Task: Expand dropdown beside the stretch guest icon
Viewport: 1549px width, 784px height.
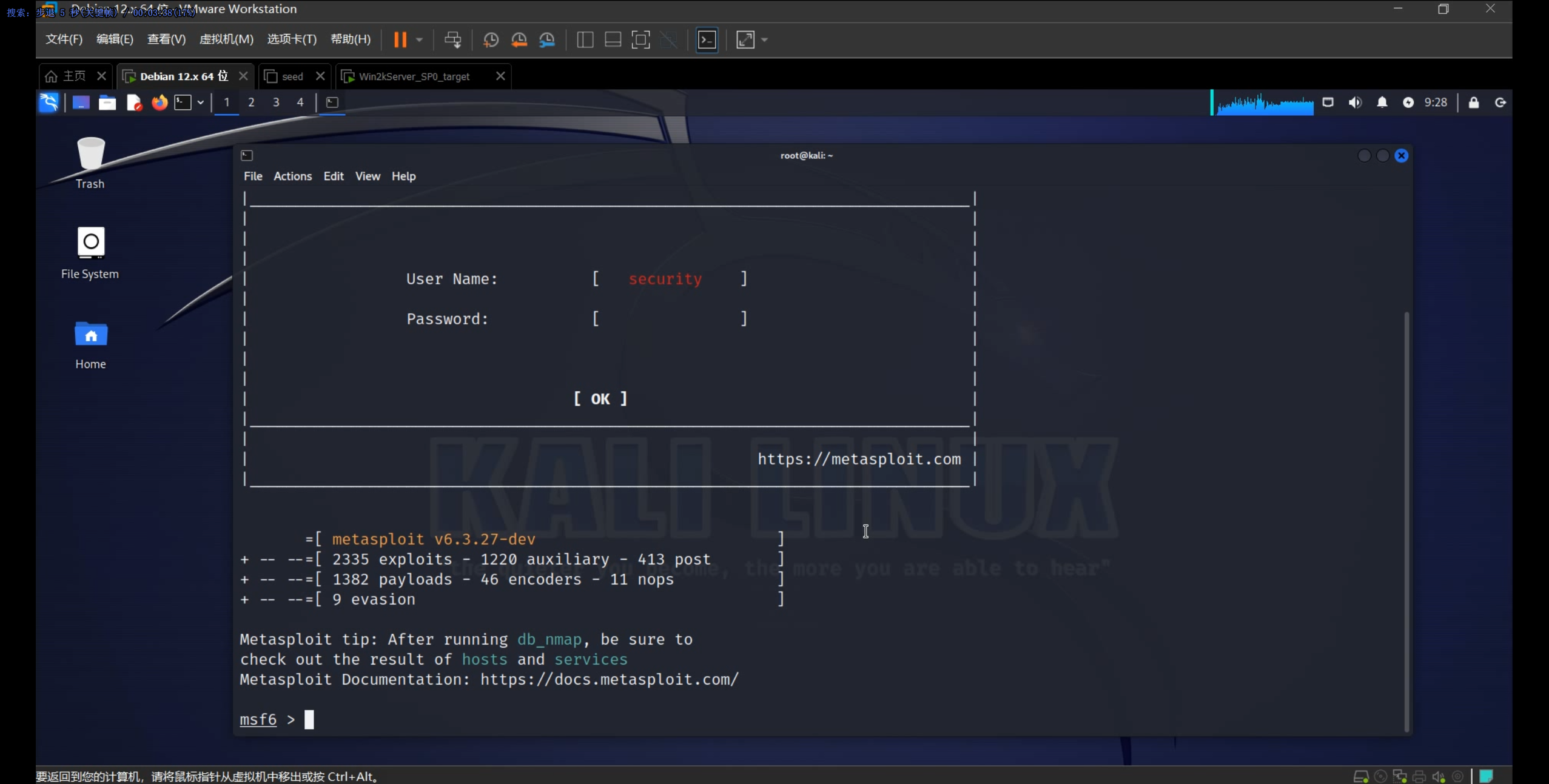Action: click(764, 40)
